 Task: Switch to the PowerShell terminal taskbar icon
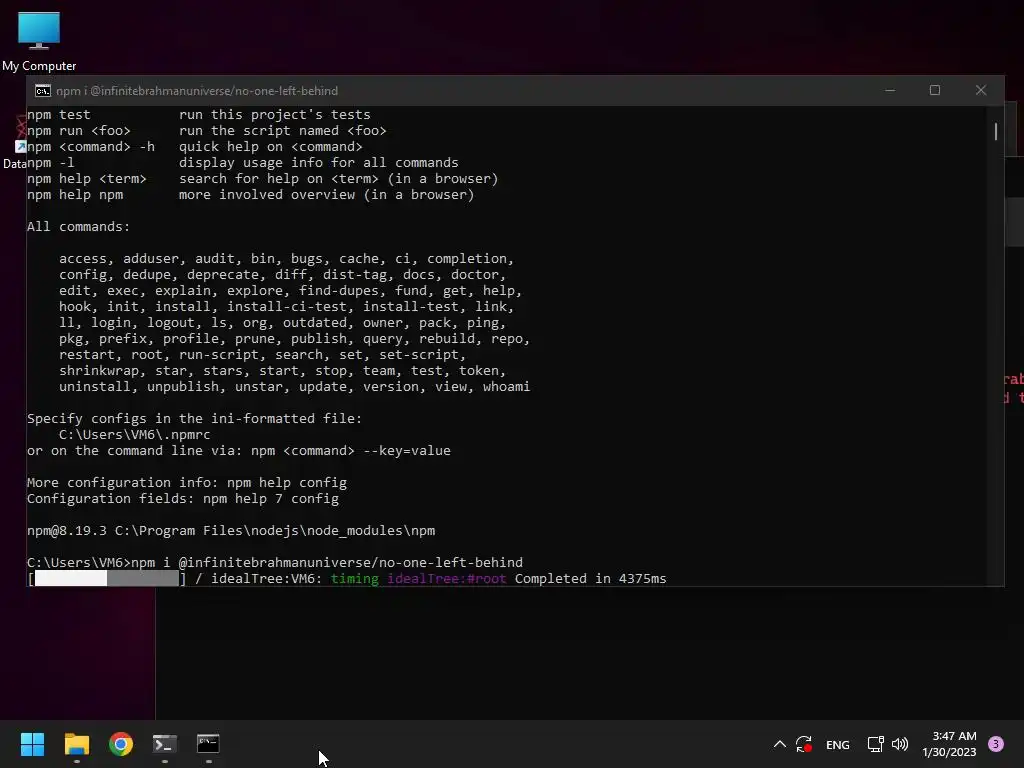click(165, 744)
